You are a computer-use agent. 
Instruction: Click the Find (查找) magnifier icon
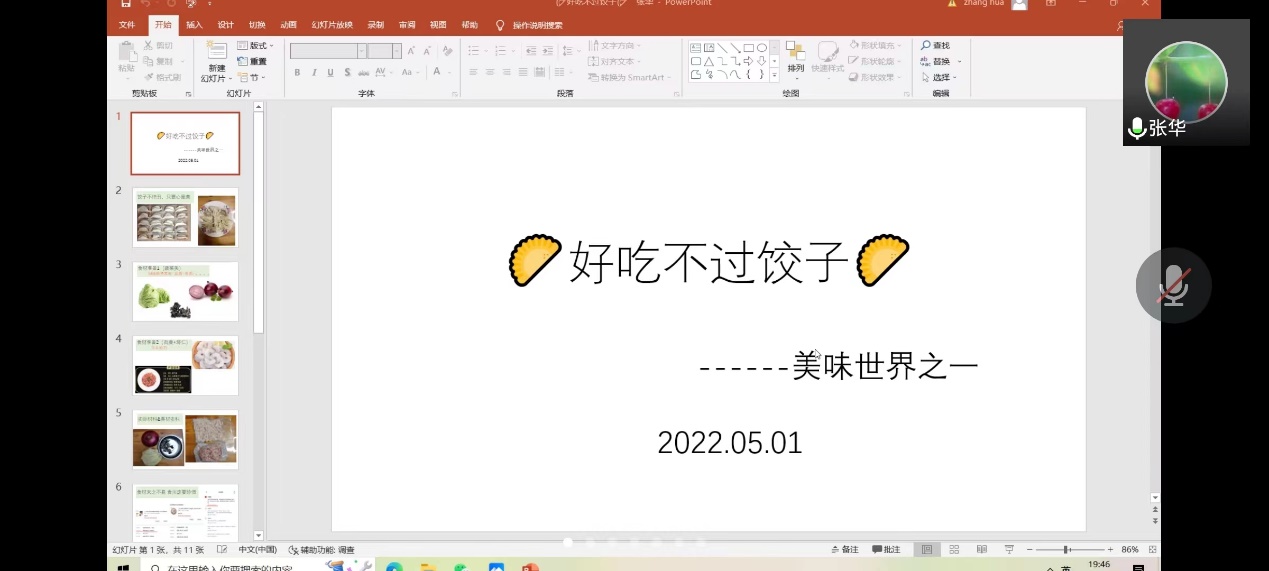pos(926,46)
